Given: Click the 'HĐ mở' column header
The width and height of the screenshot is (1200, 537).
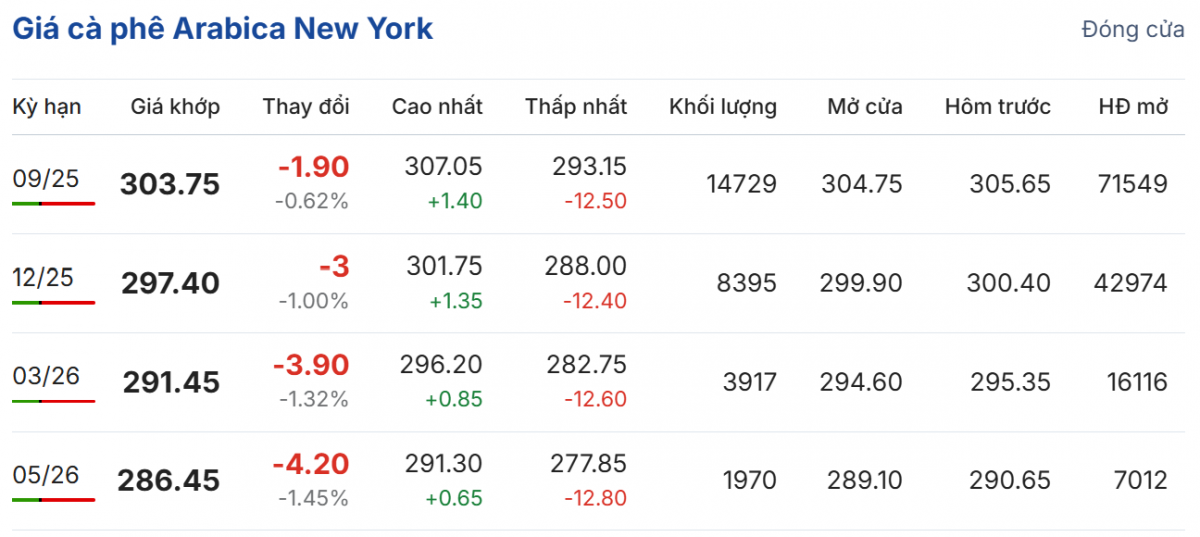Looking at the screenshot, I should tap(1133, 107).
